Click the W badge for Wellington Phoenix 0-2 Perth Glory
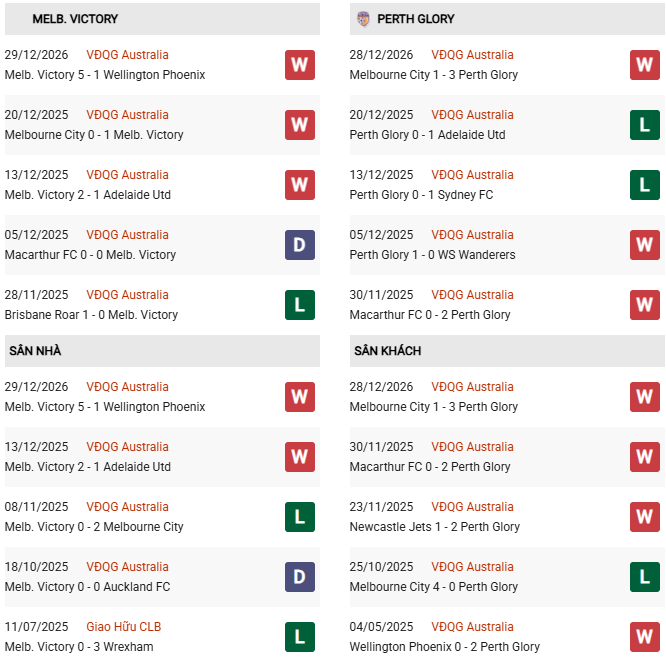This screenshot has height=662, width=666. pyautogui.click(x=644, y=637)
